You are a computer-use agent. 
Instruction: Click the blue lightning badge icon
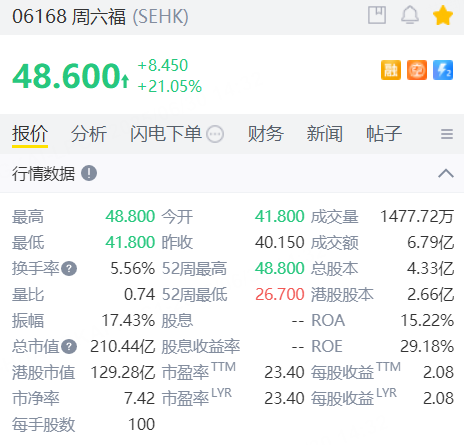click(x=443, y=70)
